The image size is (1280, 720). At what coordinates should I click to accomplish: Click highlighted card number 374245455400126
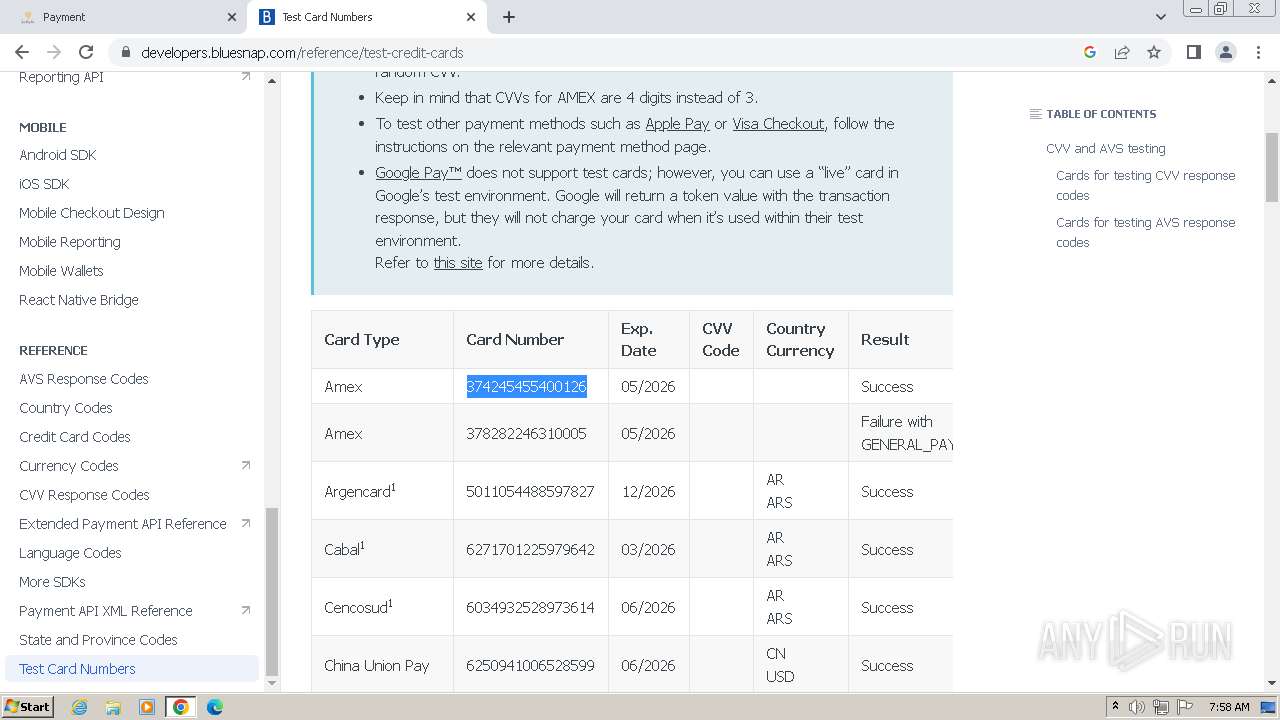point(526,387)
